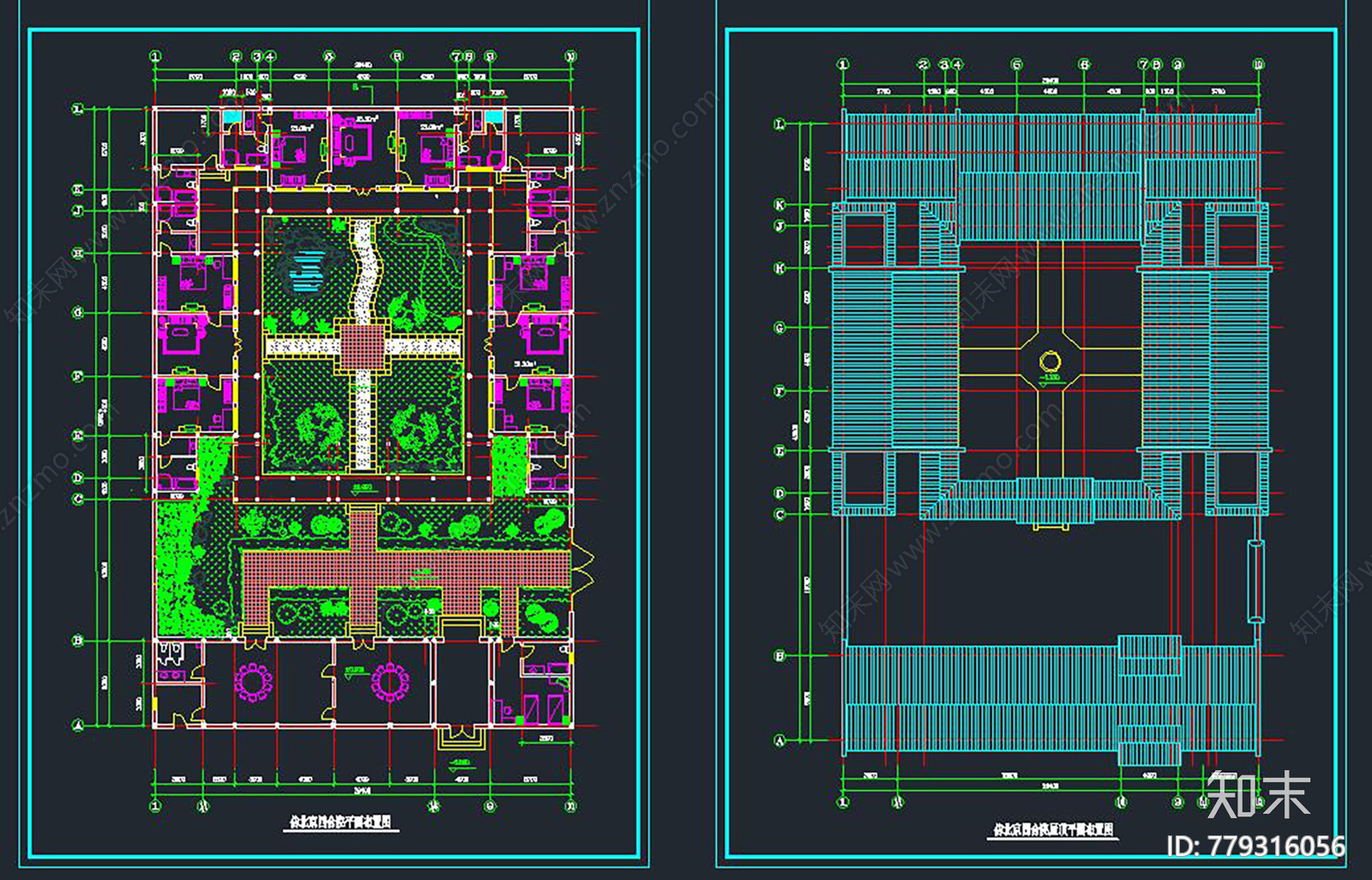Click the ID: 779316056 label

point(1255,847)
